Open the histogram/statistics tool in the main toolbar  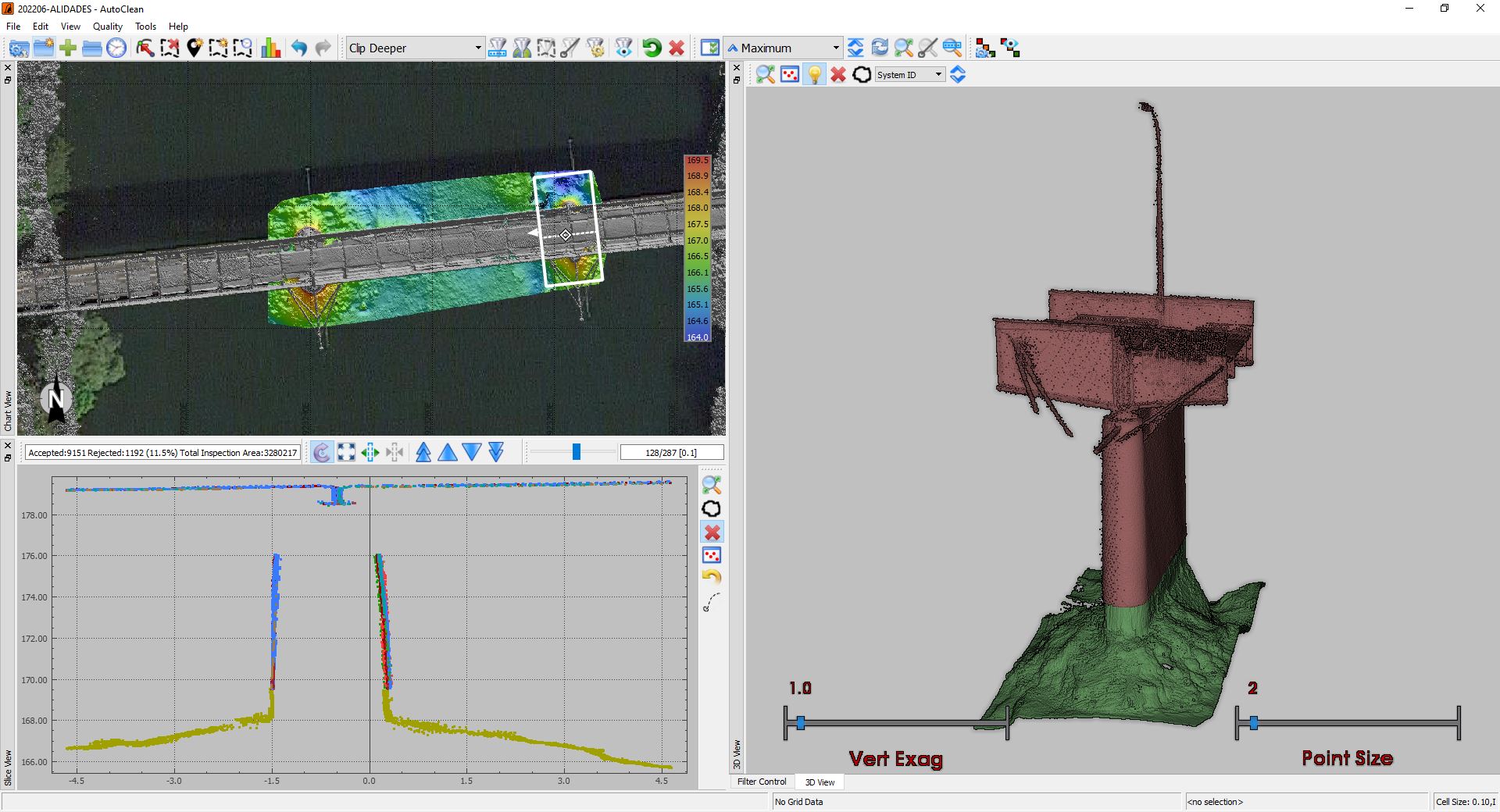click(270, 48)
